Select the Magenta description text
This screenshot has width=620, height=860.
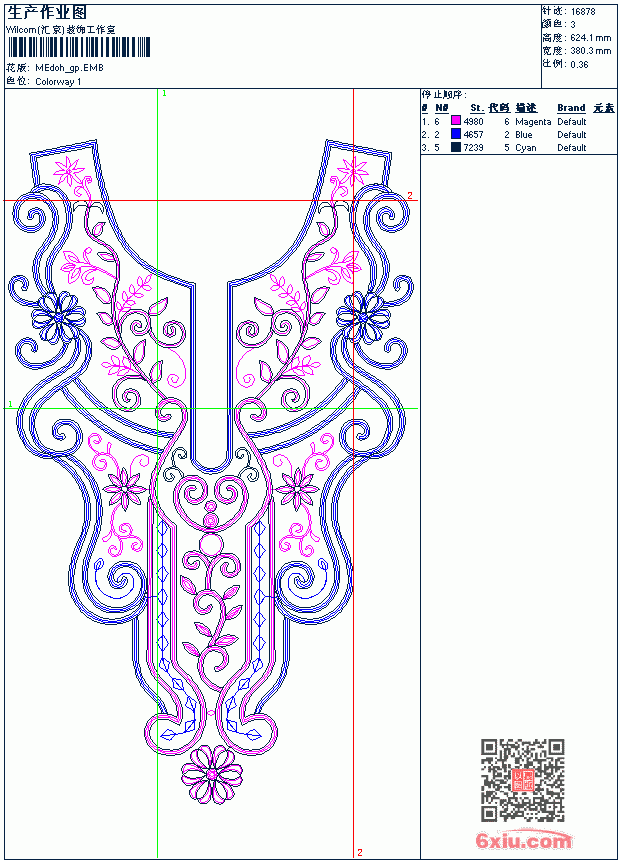(x=533, y=122)
